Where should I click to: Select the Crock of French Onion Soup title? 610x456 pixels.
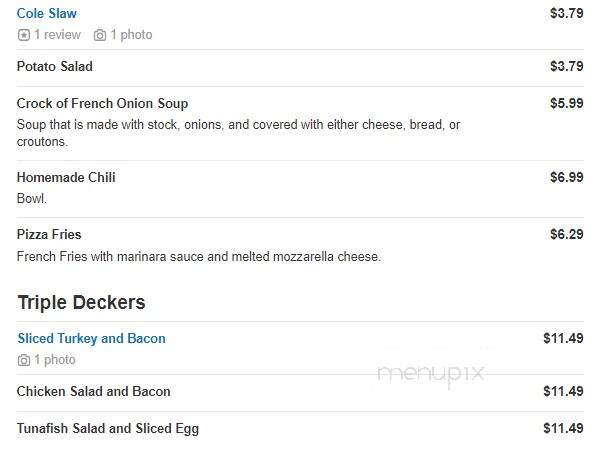(102, 103)
